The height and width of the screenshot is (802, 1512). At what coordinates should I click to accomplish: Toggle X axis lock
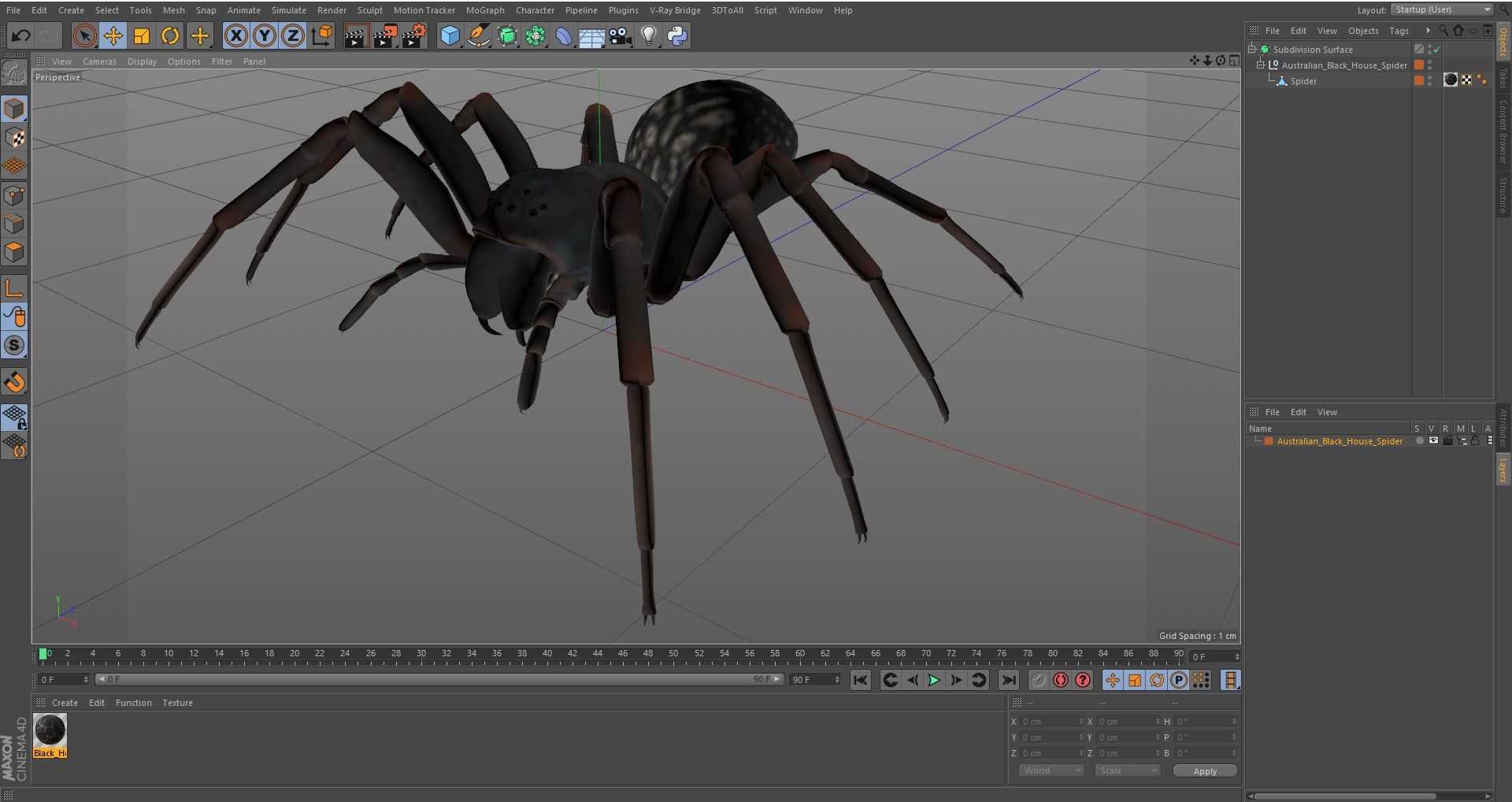(236, 35)
